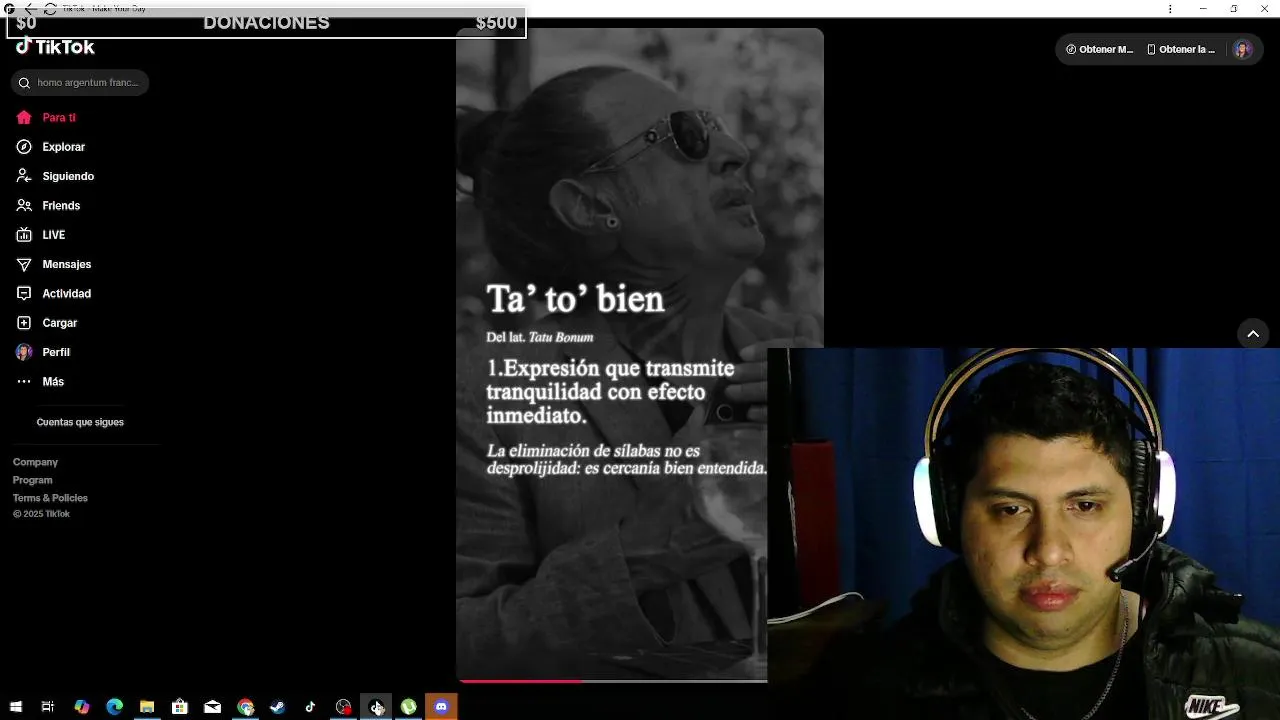Seek on the video progress bar
This screenshot has width=1280, height=720.
612,681
